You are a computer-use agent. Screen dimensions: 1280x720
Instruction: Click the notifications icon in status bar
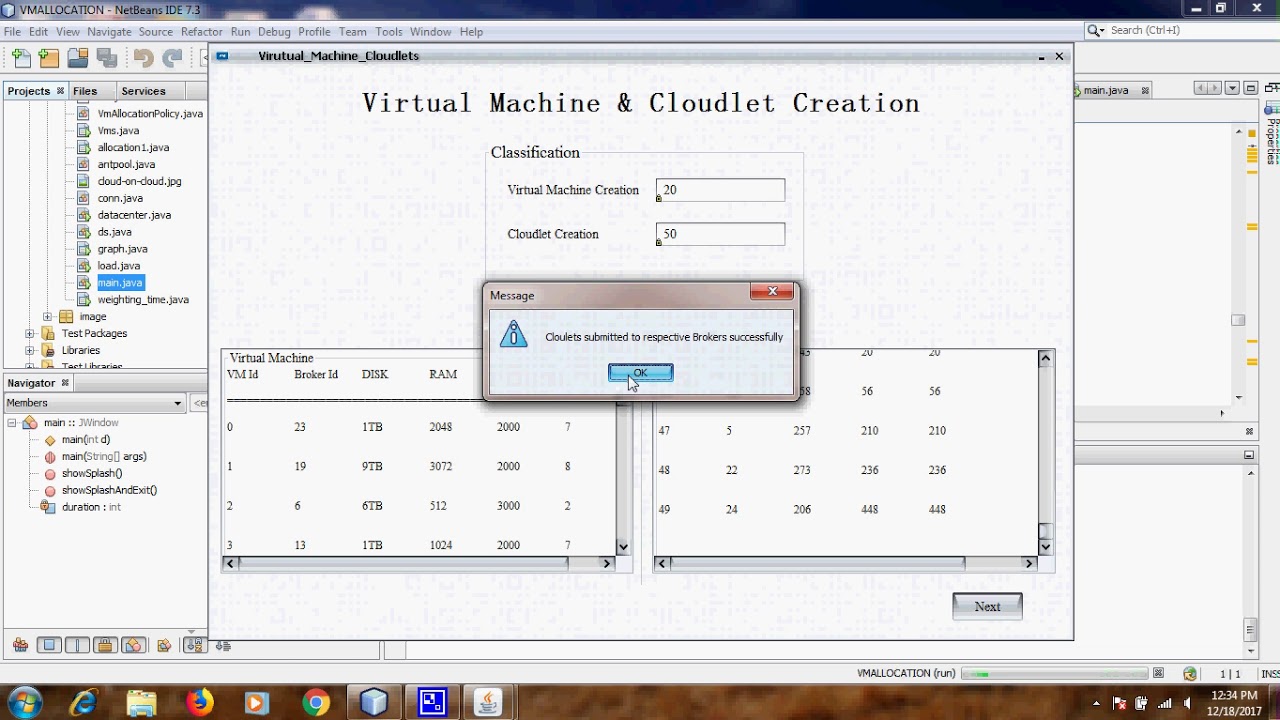1190,674
